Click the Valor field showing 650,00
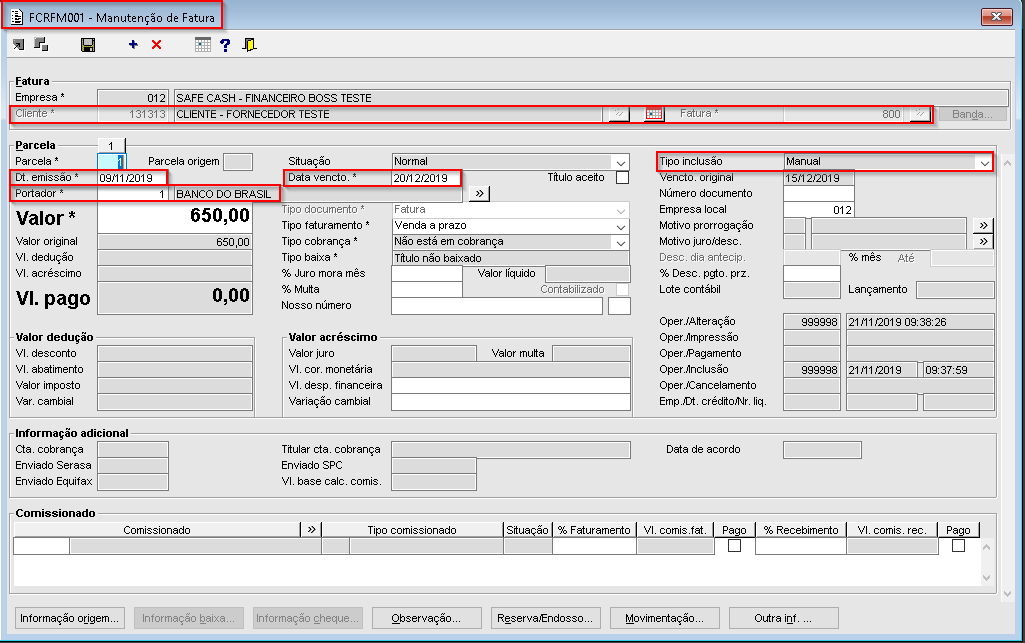Screen dimensions: 1025x643 coord(175,216)
